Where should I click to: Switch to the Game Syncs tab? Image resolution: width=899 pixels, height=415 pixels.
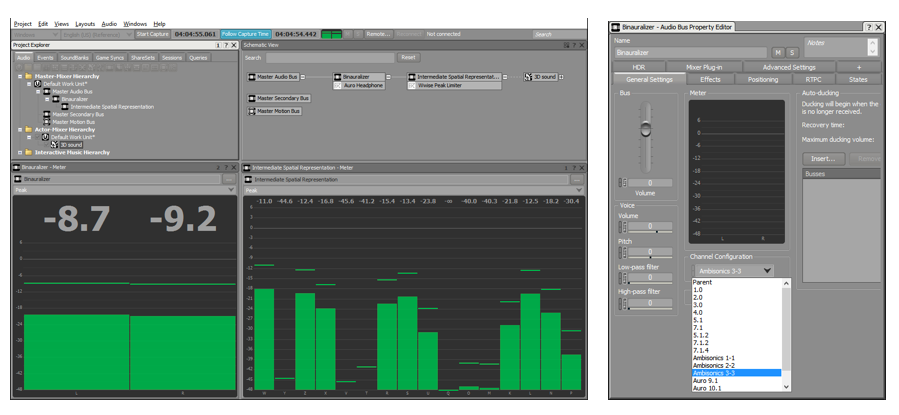[x=110, y=57]
